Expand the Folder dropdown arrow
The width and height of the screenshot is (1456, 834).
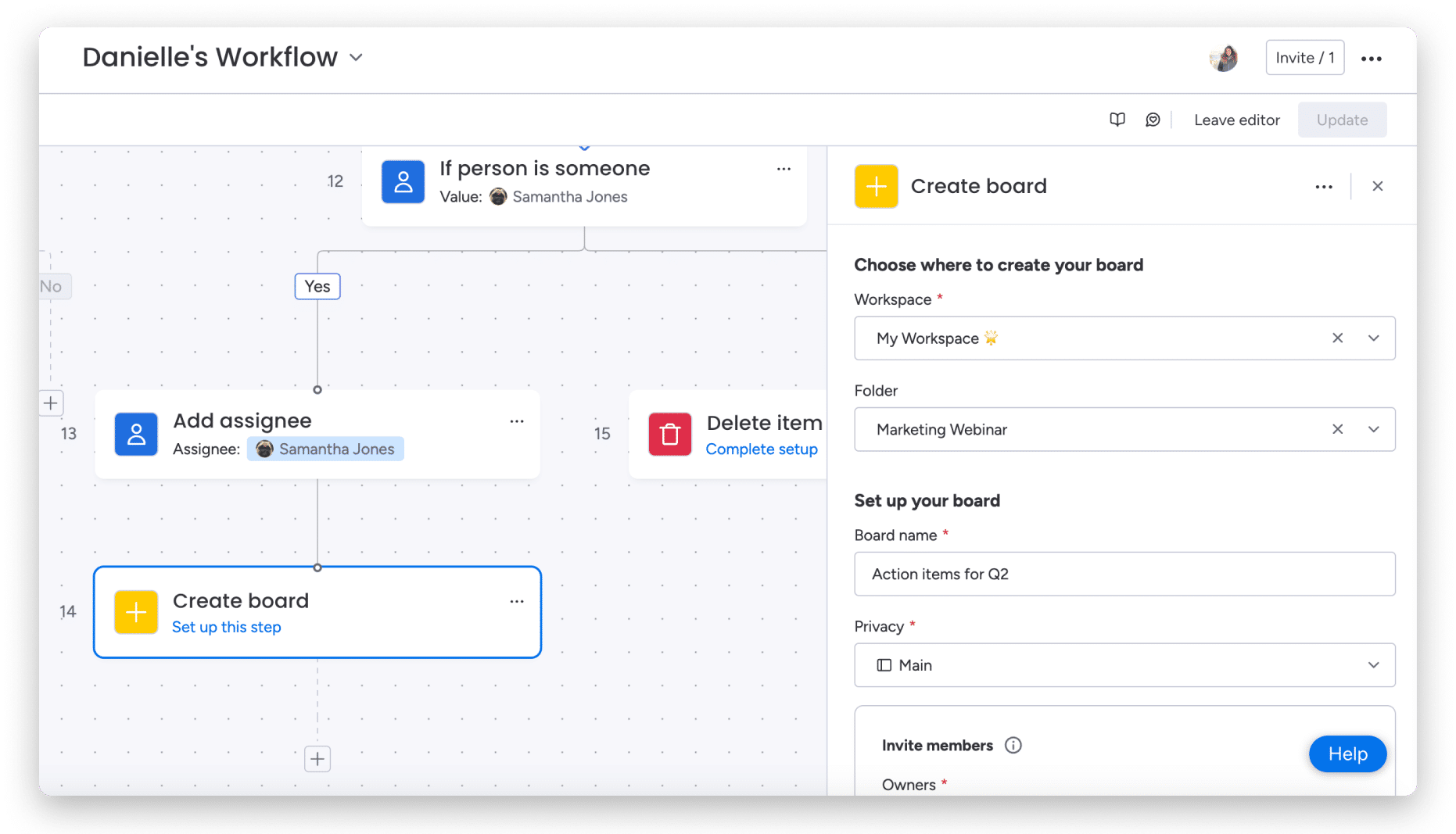1374,429
